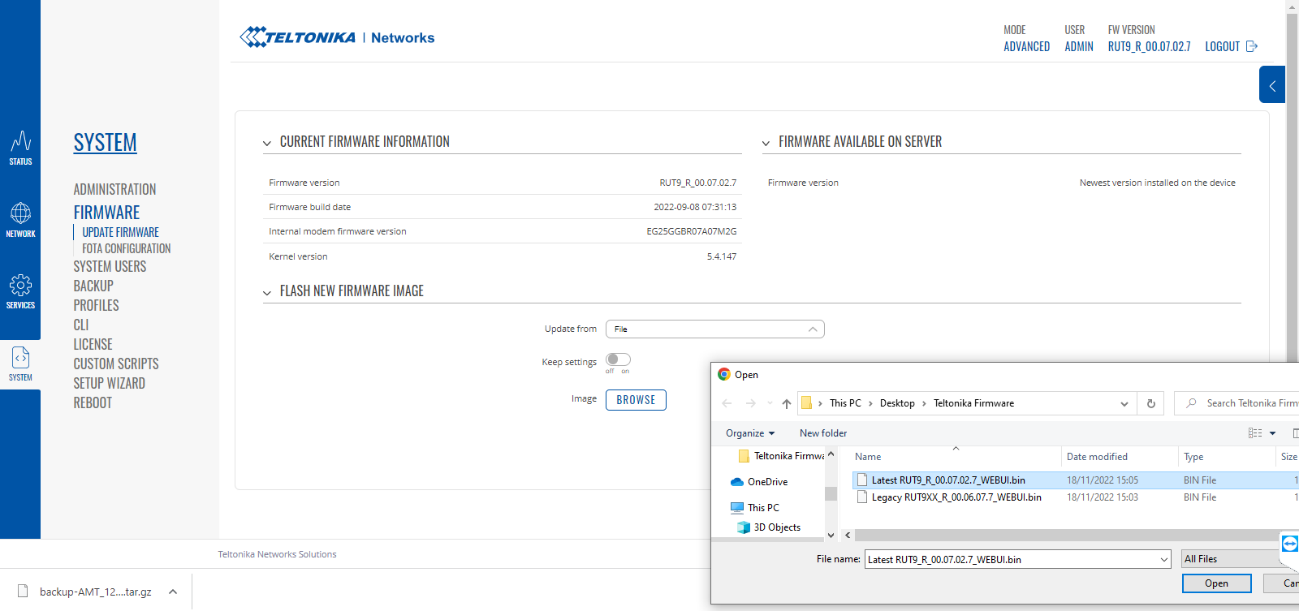The image size is (1299, 611).
Task: Toggle the Keep settings switch
Action: pyautogui.click(x=618, y=362)
